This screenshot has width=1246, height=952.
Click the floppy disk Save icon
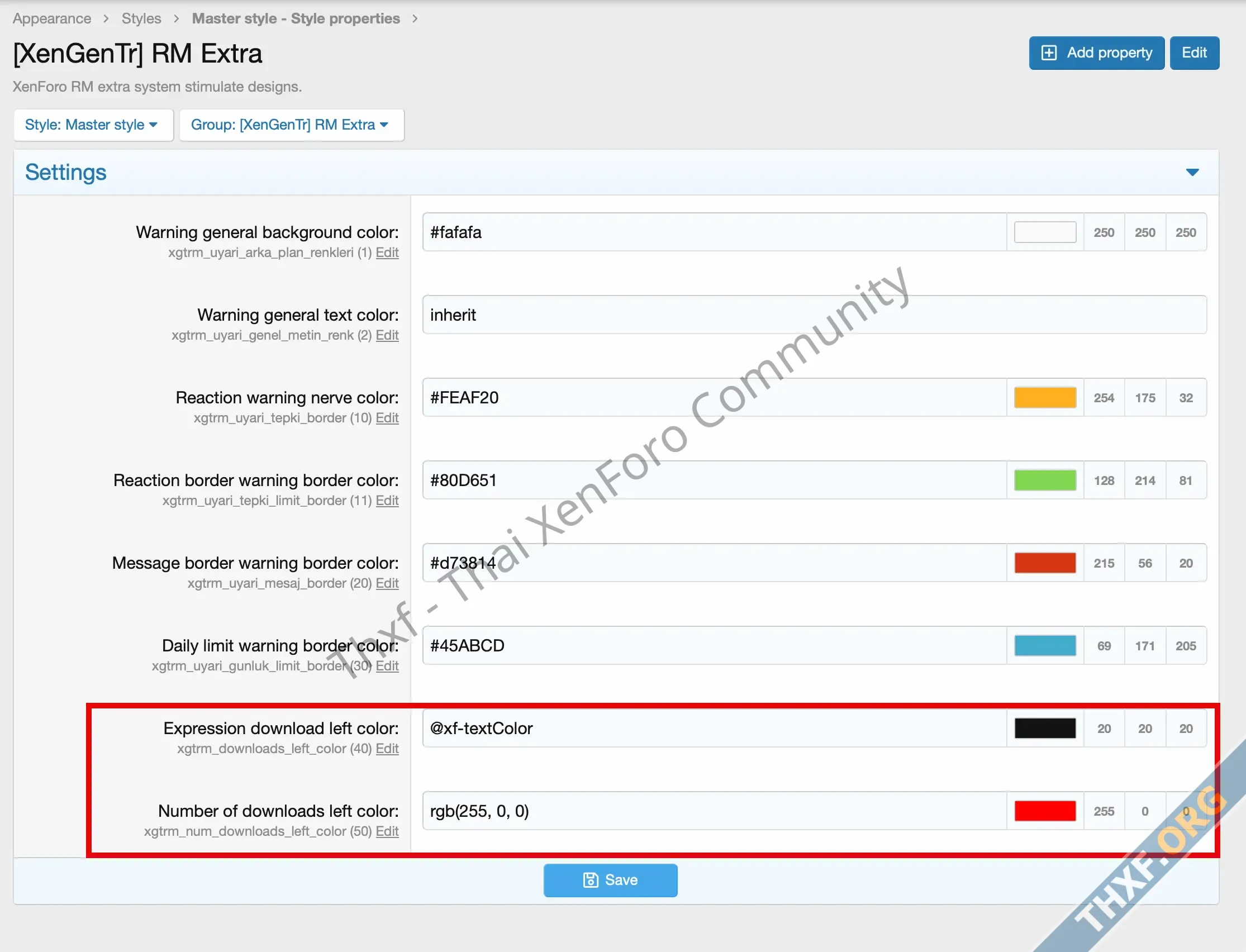tap(591, 880)
